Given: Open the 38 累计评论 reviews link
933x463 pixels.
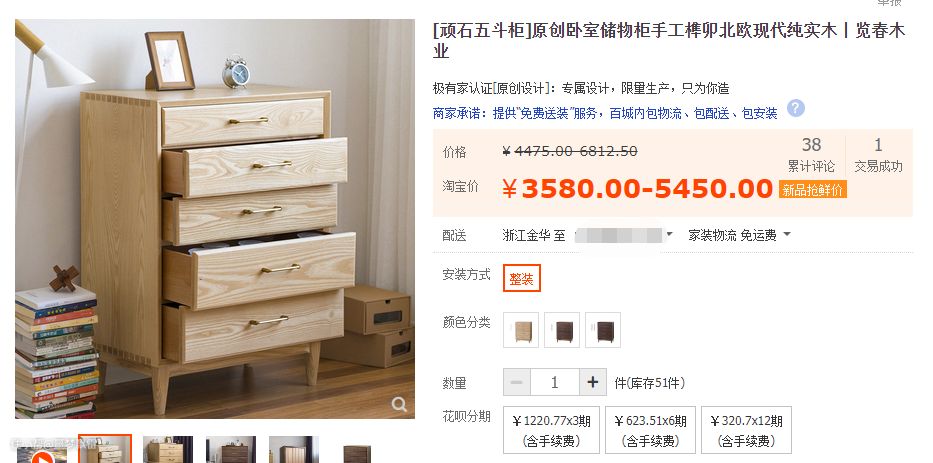Looking at the screenshot, I should point(811,155).
